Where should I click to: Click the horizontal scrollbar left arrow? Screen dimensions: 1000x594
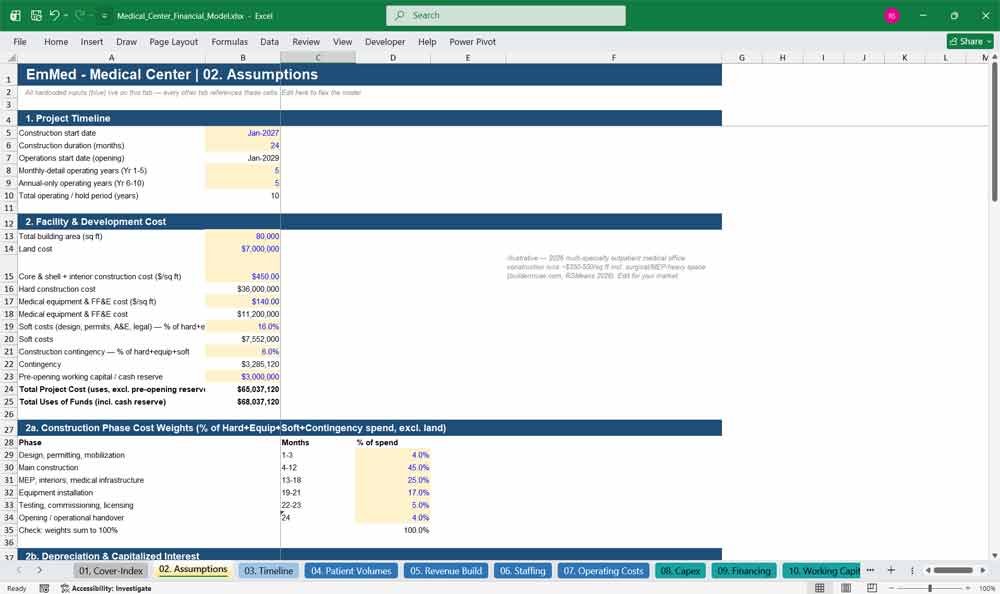(928, 570)
